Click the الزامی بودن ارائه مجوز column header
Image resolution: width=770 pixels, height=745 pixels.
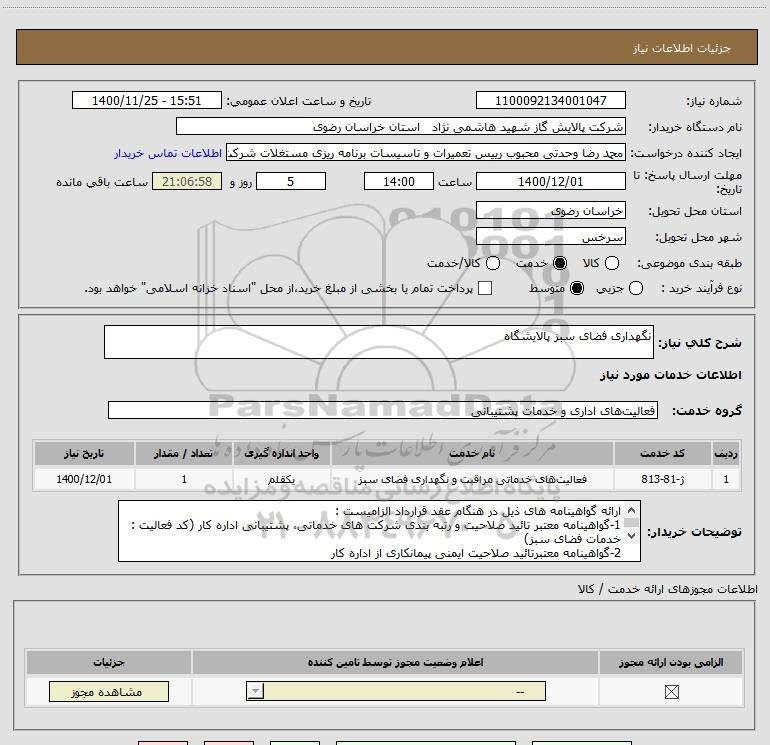point(671,662)
